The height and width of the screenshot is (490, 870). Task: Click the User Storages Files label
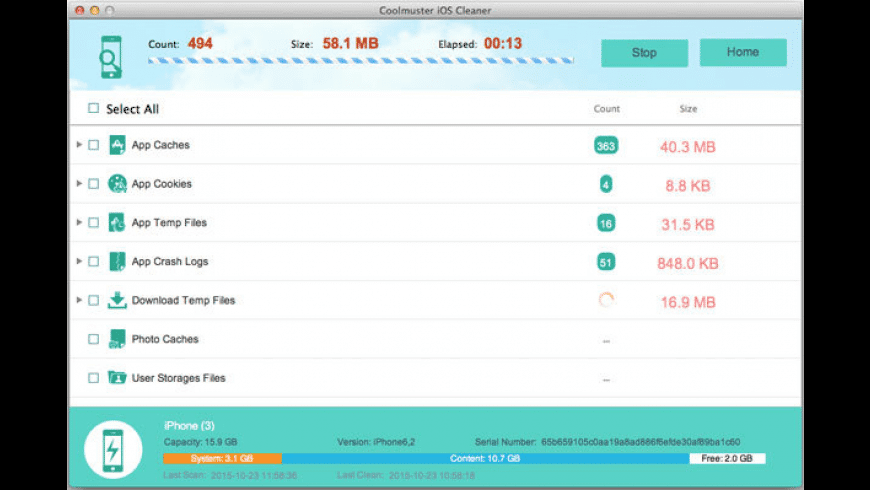[x=178, y=378]
